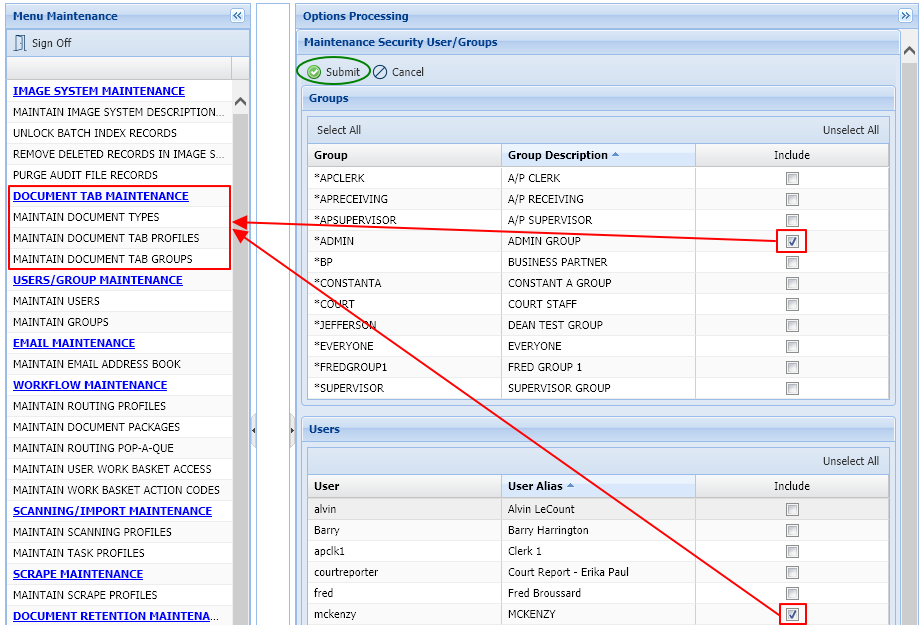Choose MAINTAIN ROUTING POP-A-QUE from the menu
The width and height of the screenshot is (922, 625).
[x=86, y=448]
